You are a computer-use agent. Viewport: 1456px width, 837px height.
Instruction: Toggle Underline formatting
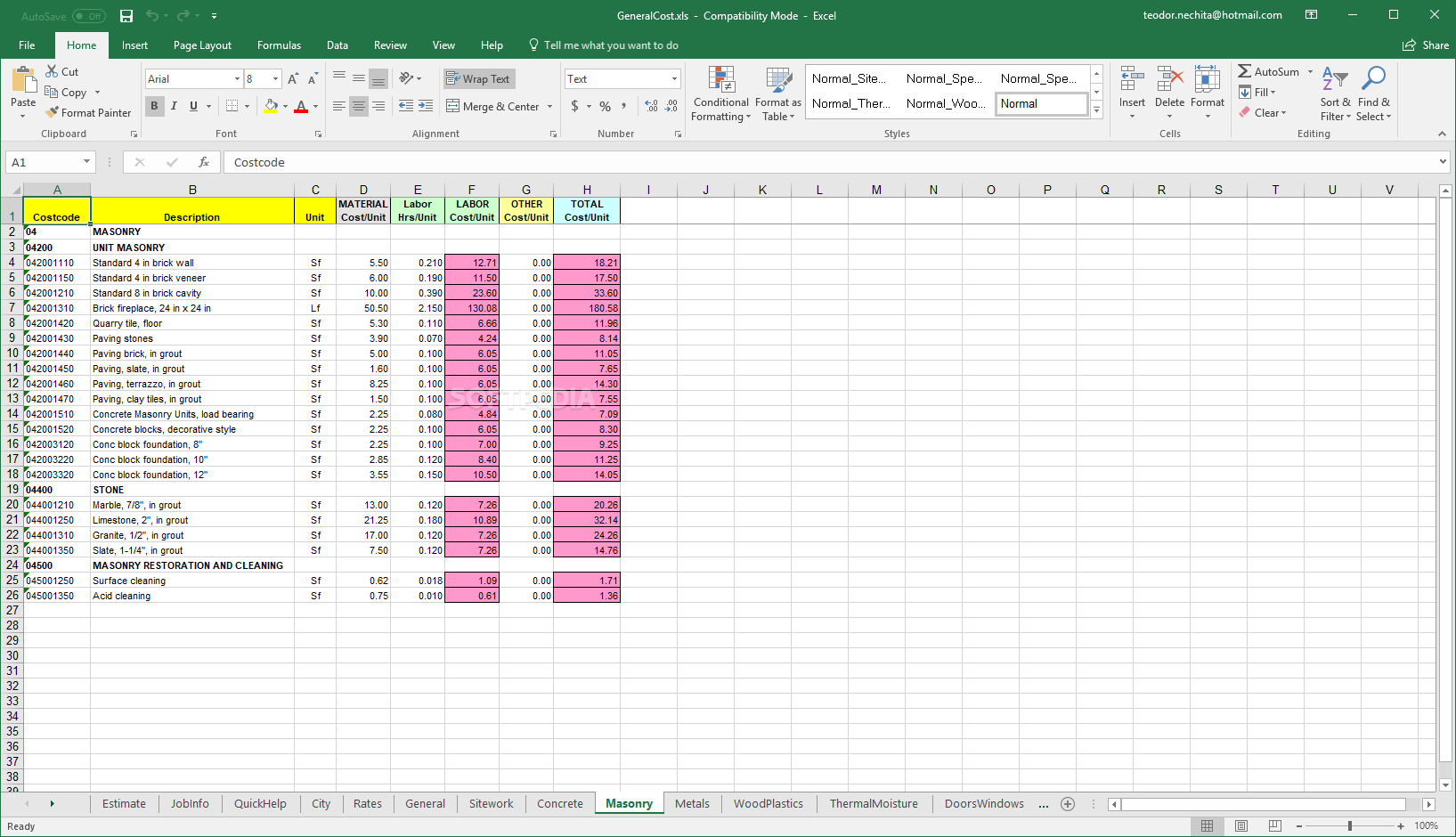(193, 106)
